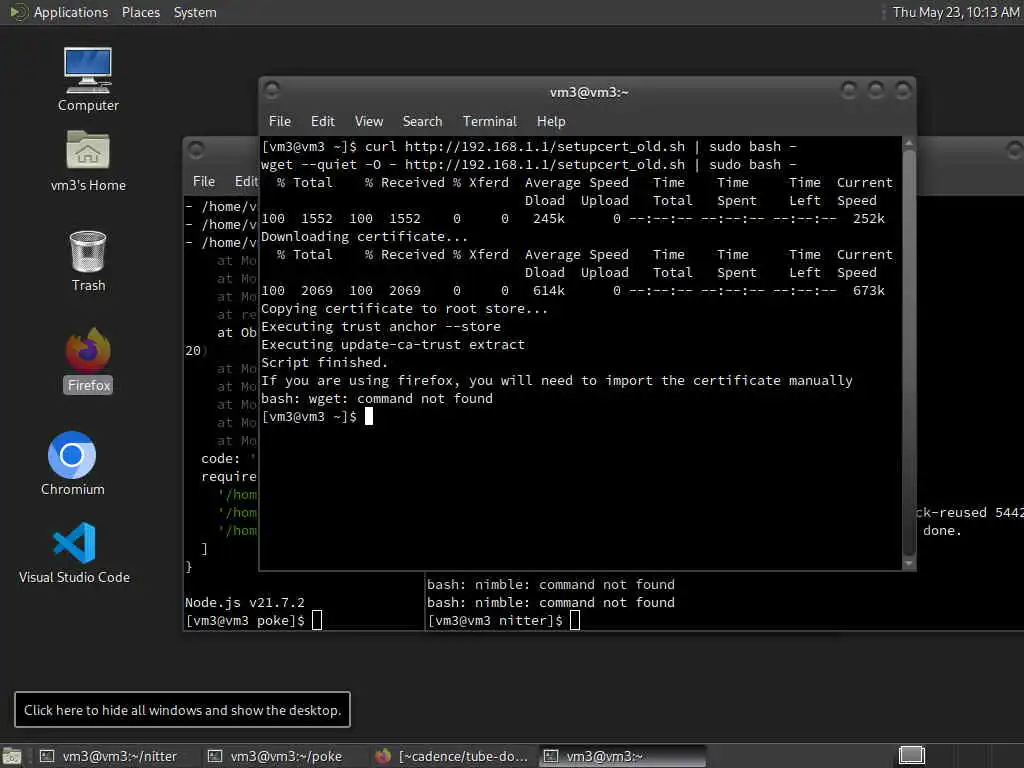
Task: Open the terminal's Help menu
Action: coord(551,121)
